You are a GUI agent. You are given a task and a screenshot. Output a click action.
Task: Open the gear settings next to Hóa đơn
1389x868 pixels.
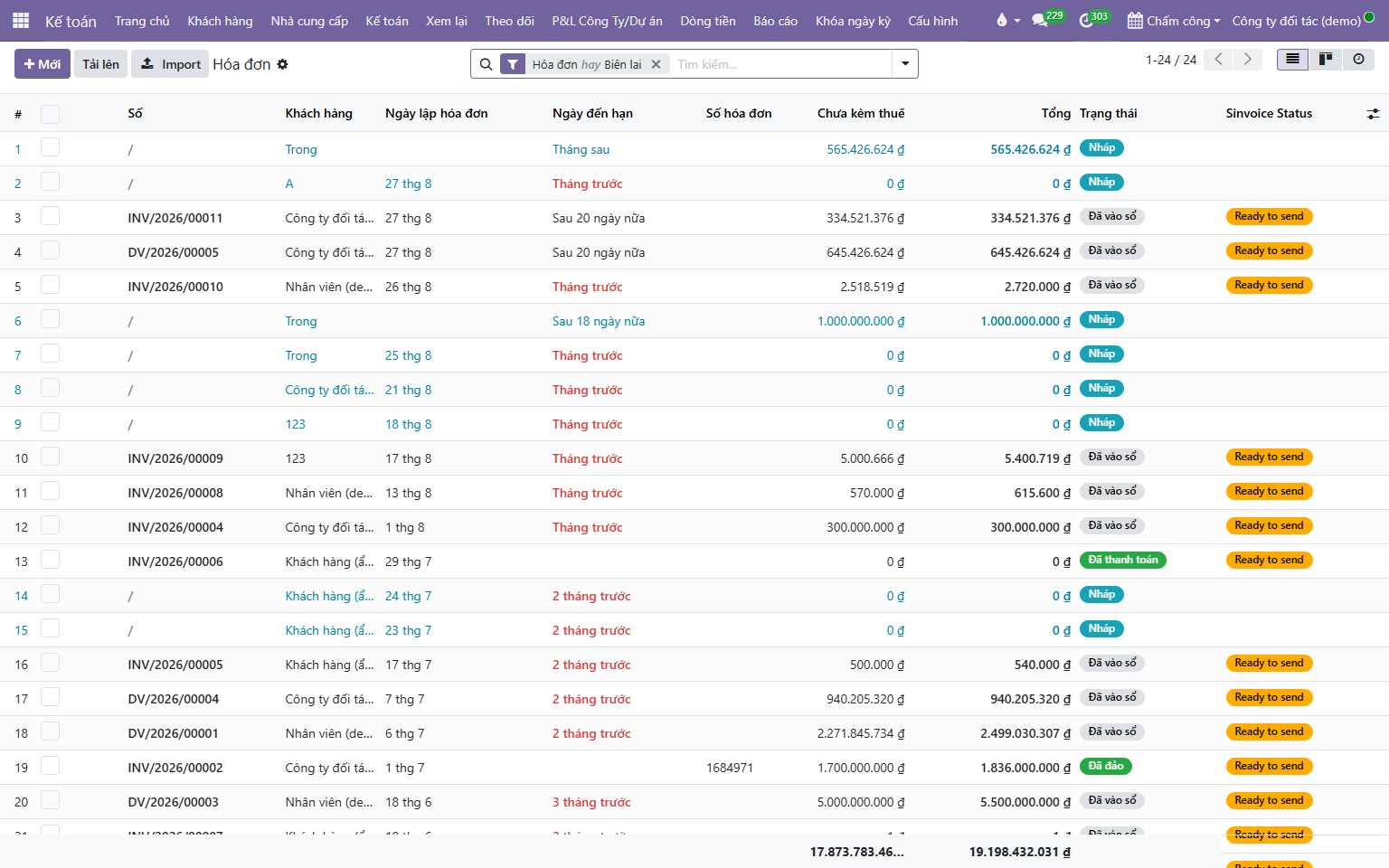click(x=282, y=64)
